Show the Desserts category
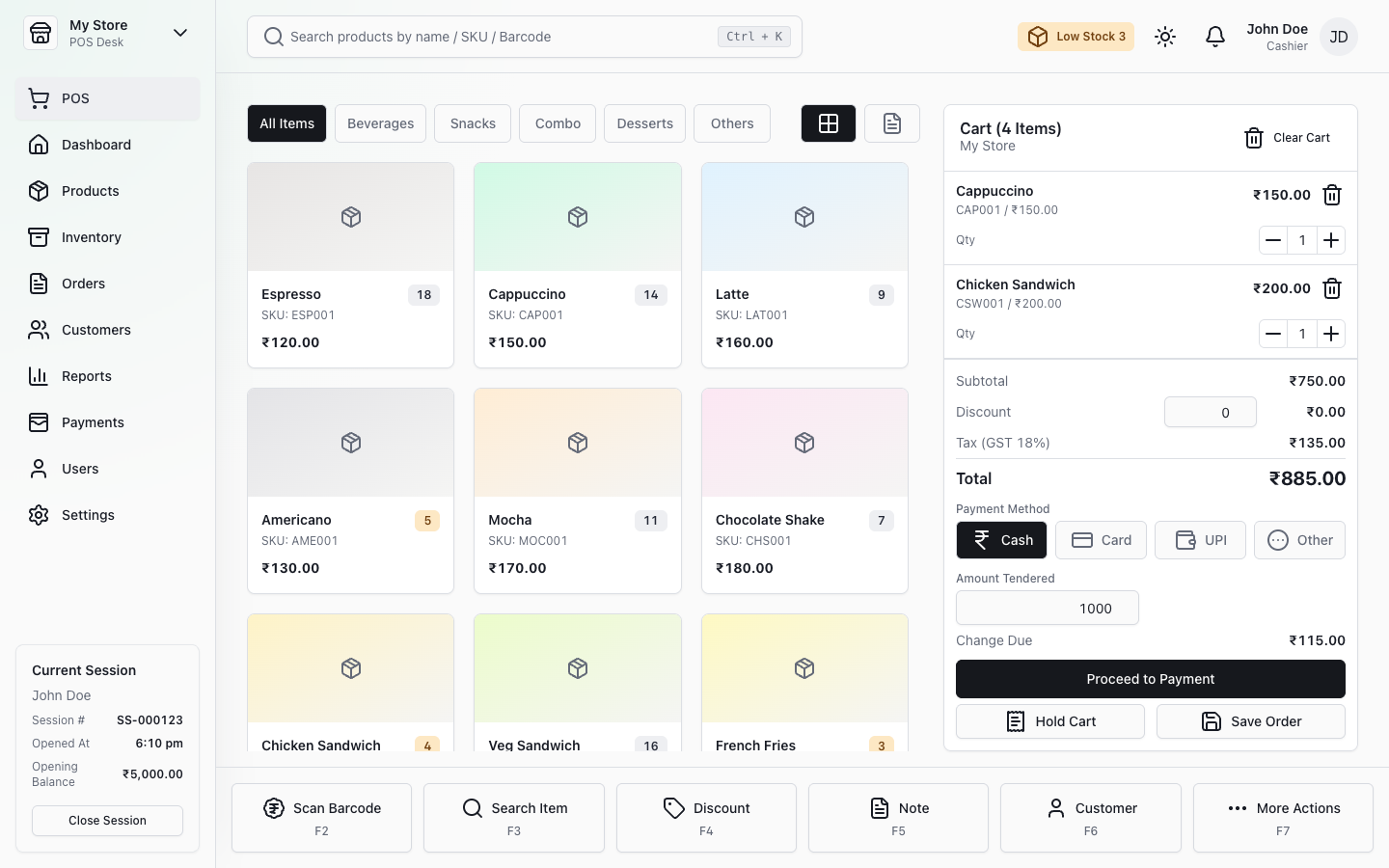The width and height of the screenshot is (1389, 868). tap(644, 123)
